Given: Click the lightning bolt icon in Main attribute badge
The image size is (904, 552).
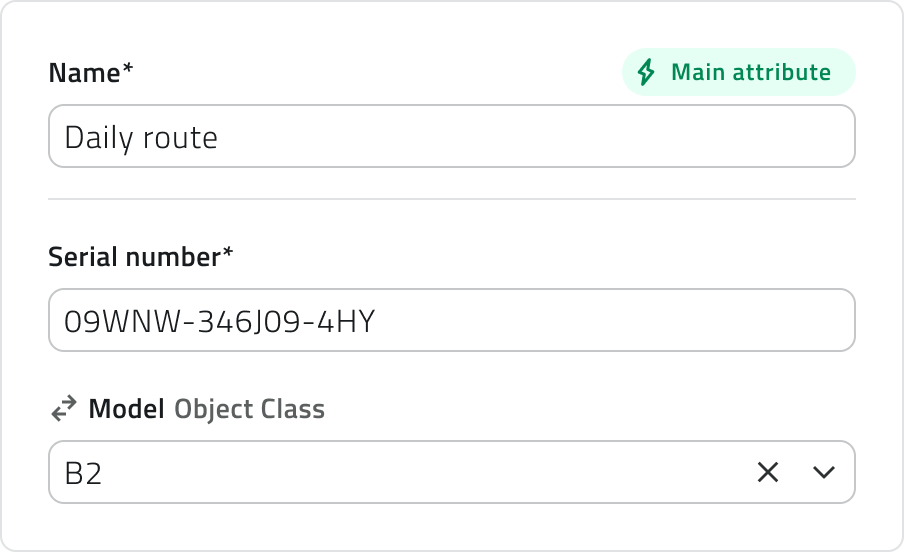Looking at the screenshot, I should pyautogui.click(x=647, y=73).
